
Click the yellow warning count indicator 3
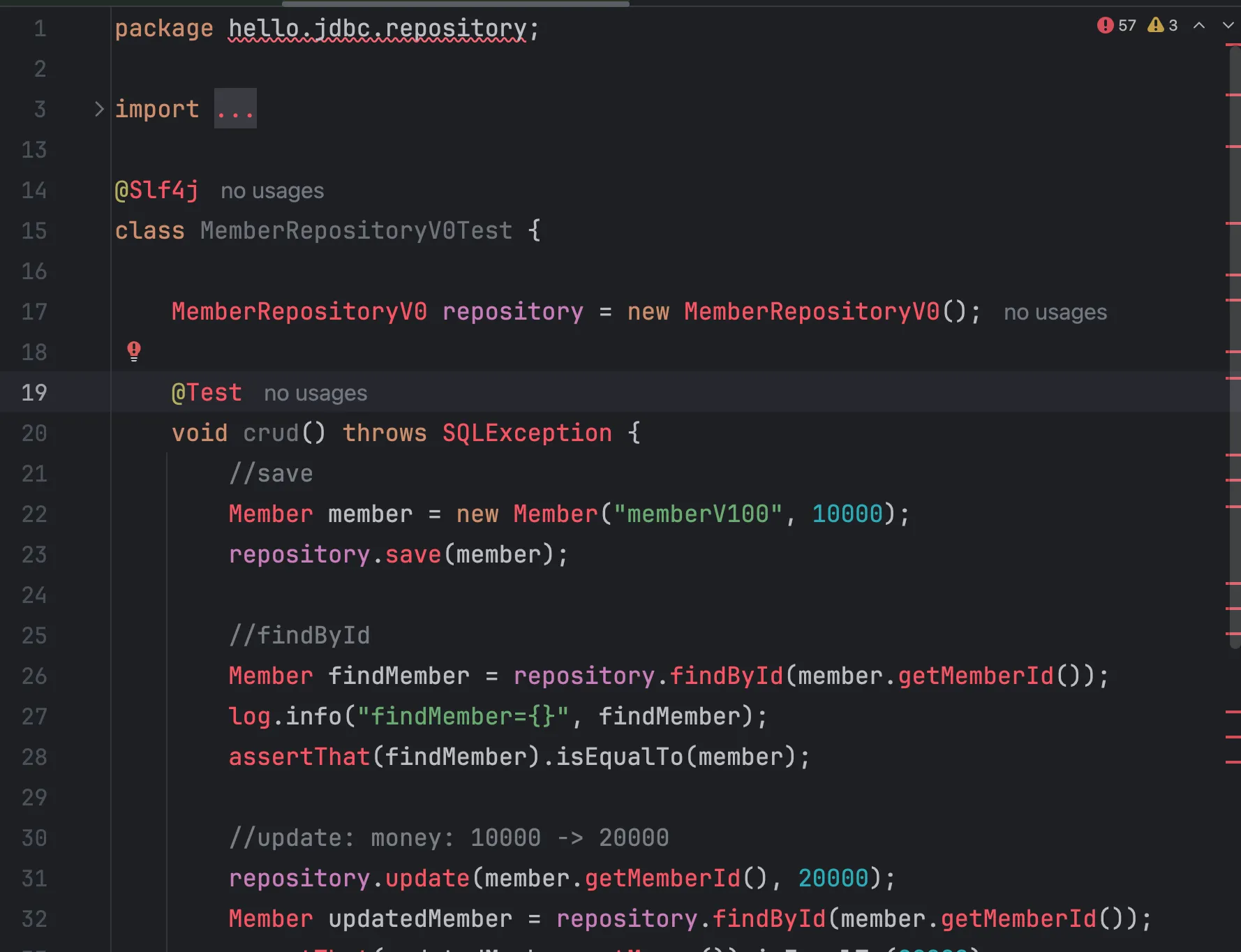click(1163, 25)
